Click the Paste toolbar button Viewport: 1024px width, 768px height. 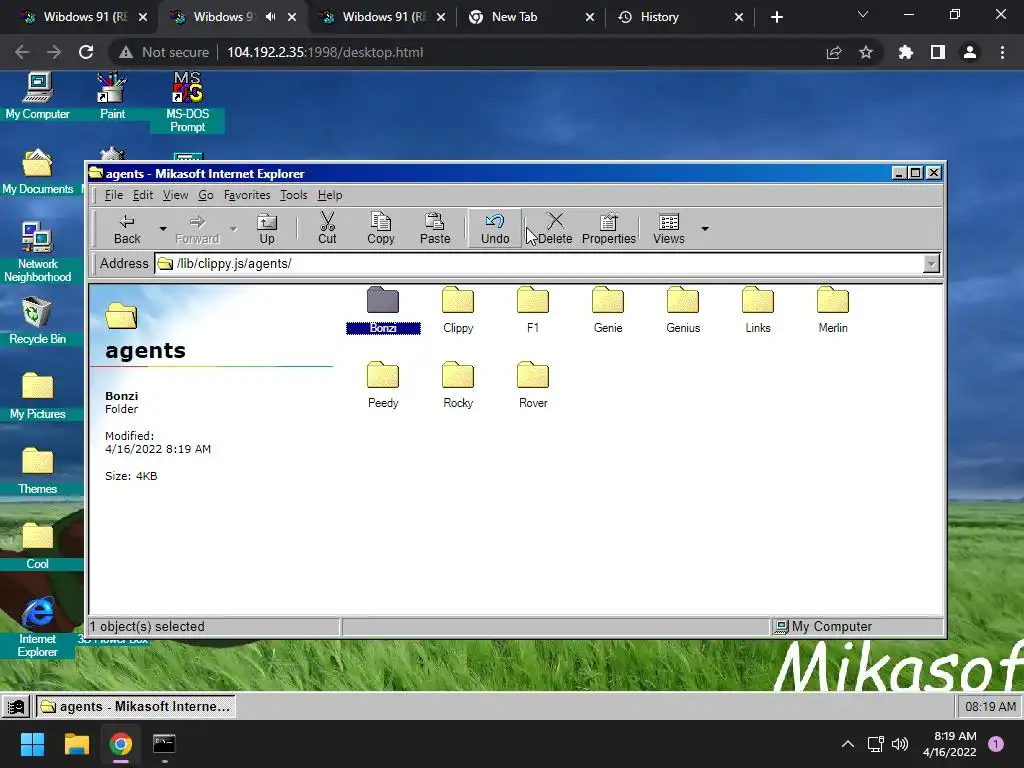pyautogui.click(x=435, y=229)
